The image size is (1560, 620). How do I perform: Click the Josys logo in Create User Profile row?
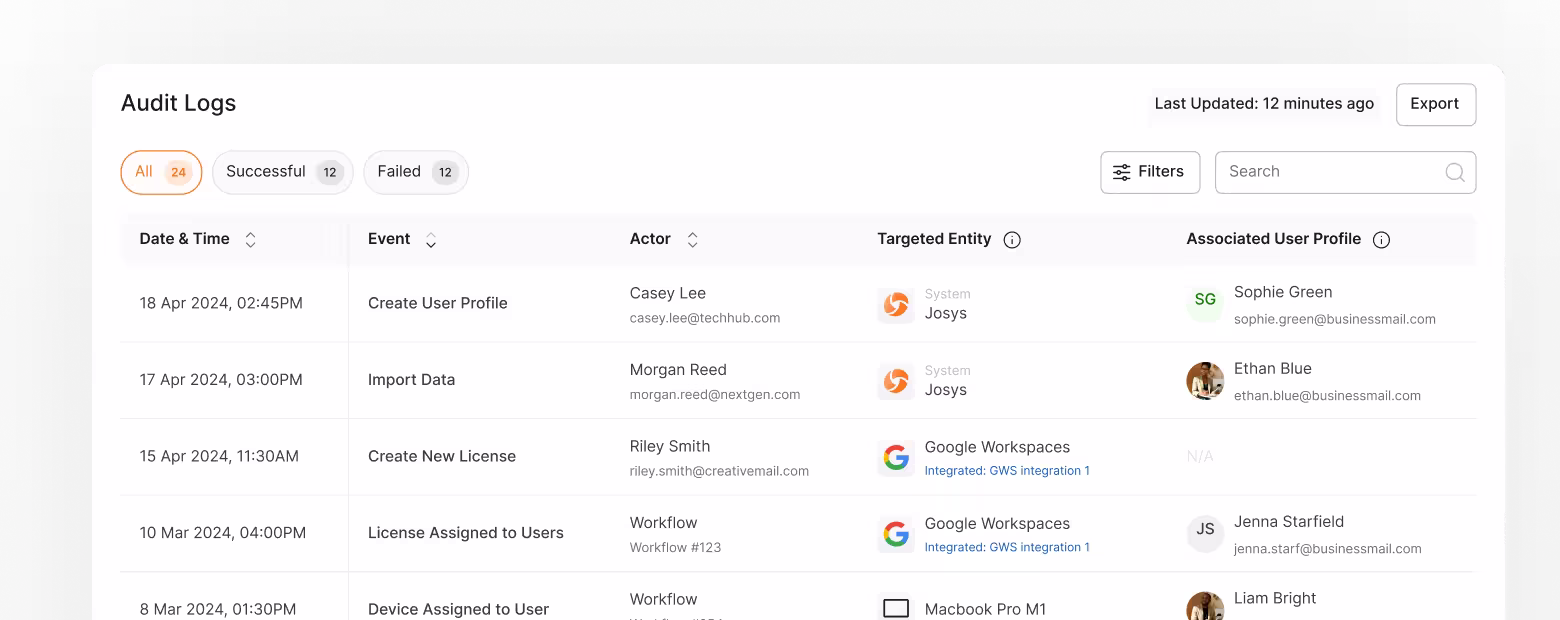[x=896, y=304]
